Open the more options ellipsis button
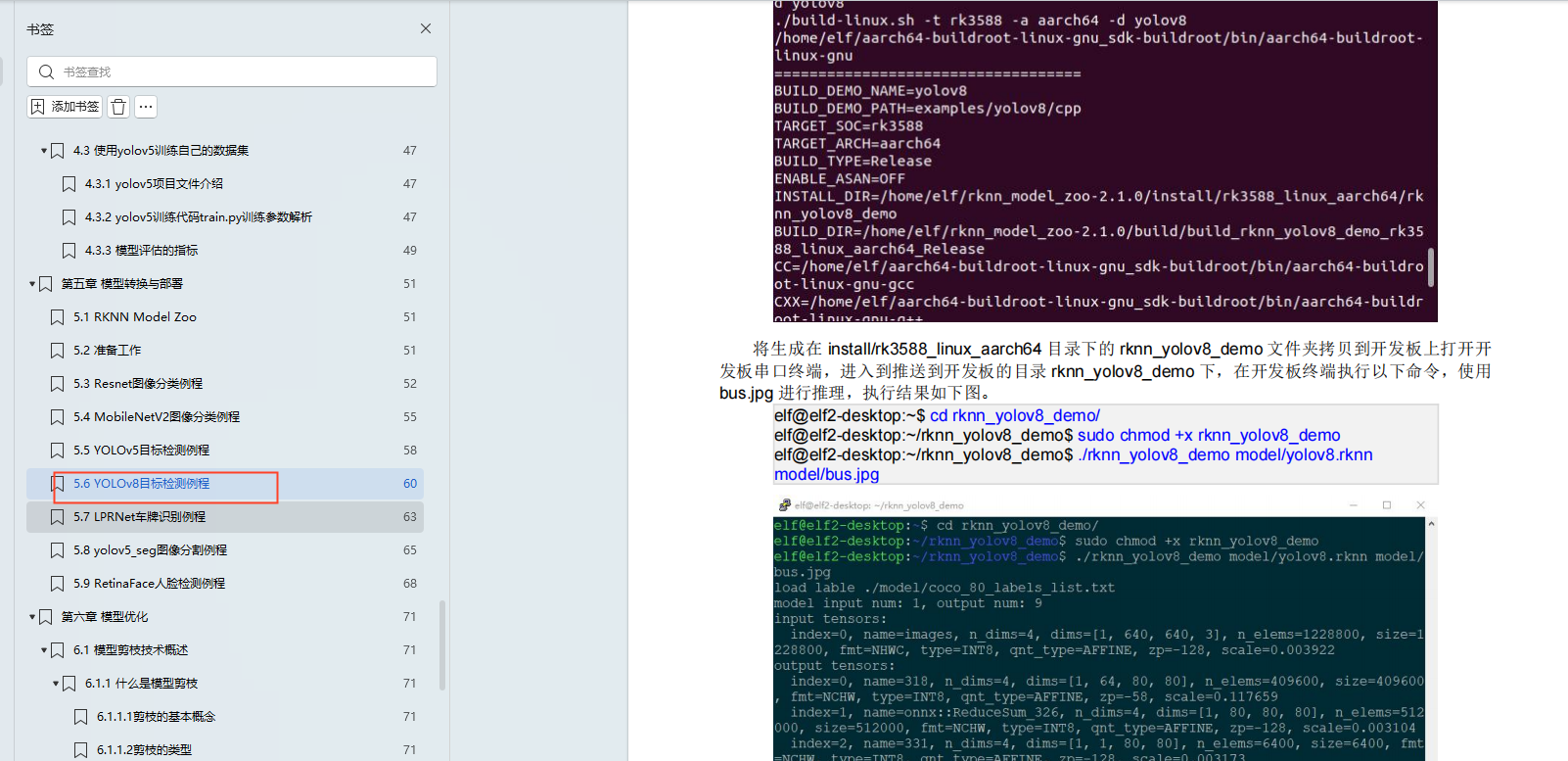Image resolution: width=1568 pixels, height=761 pixels. pyautogui.click(x=146, y=107)
